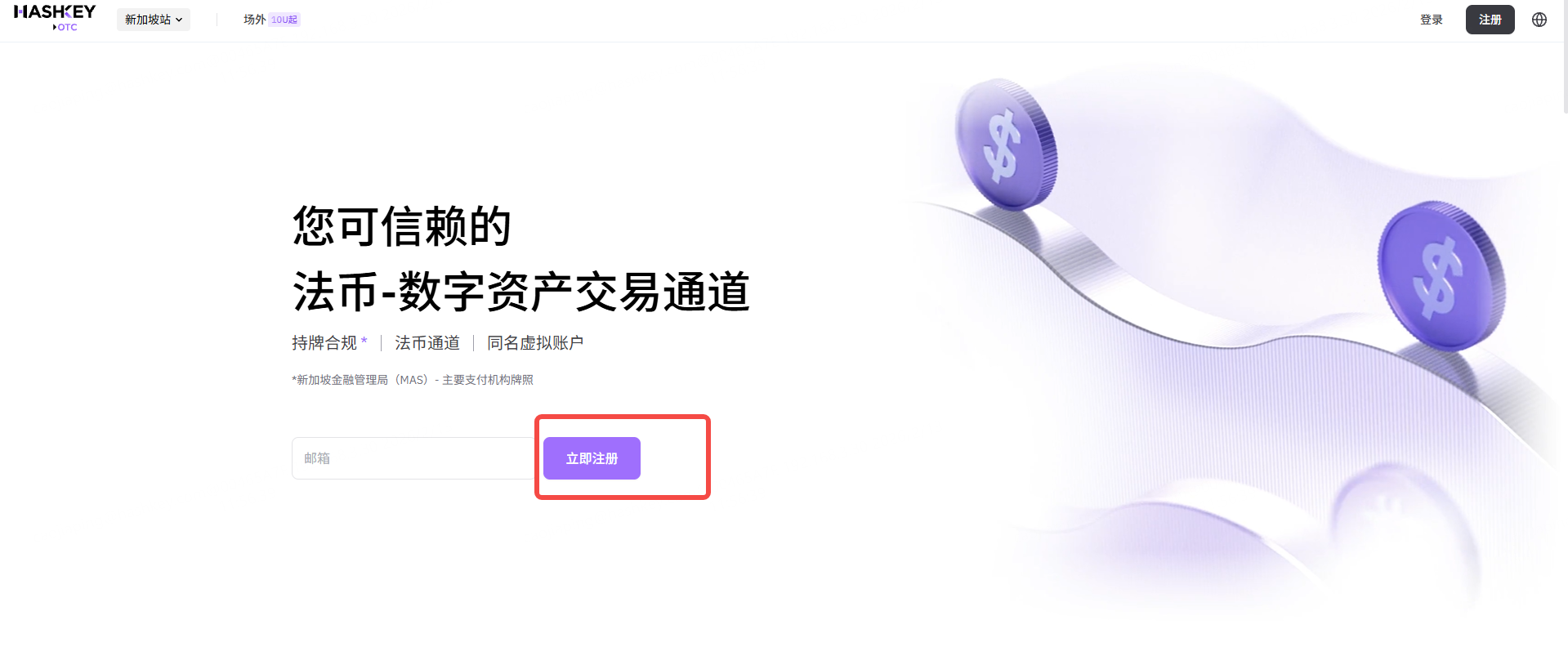
Task: Click the purple asterisk after 持牌合规
Action: tap(364, 341)
